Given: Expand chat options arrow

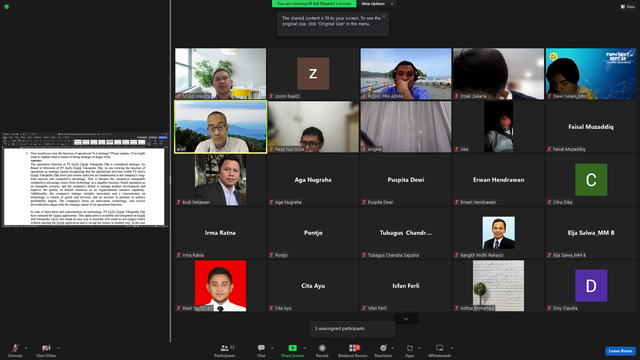Looking at the screenshot, I should (272, 348).
